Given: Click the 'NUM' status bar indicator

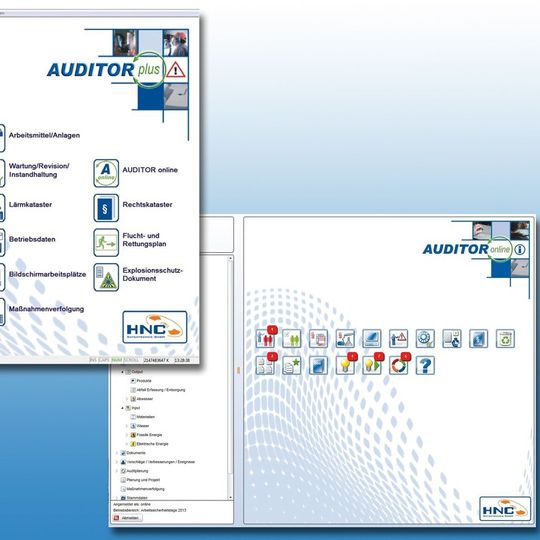Looking at the screenshot, I should [x=117, y=360].
